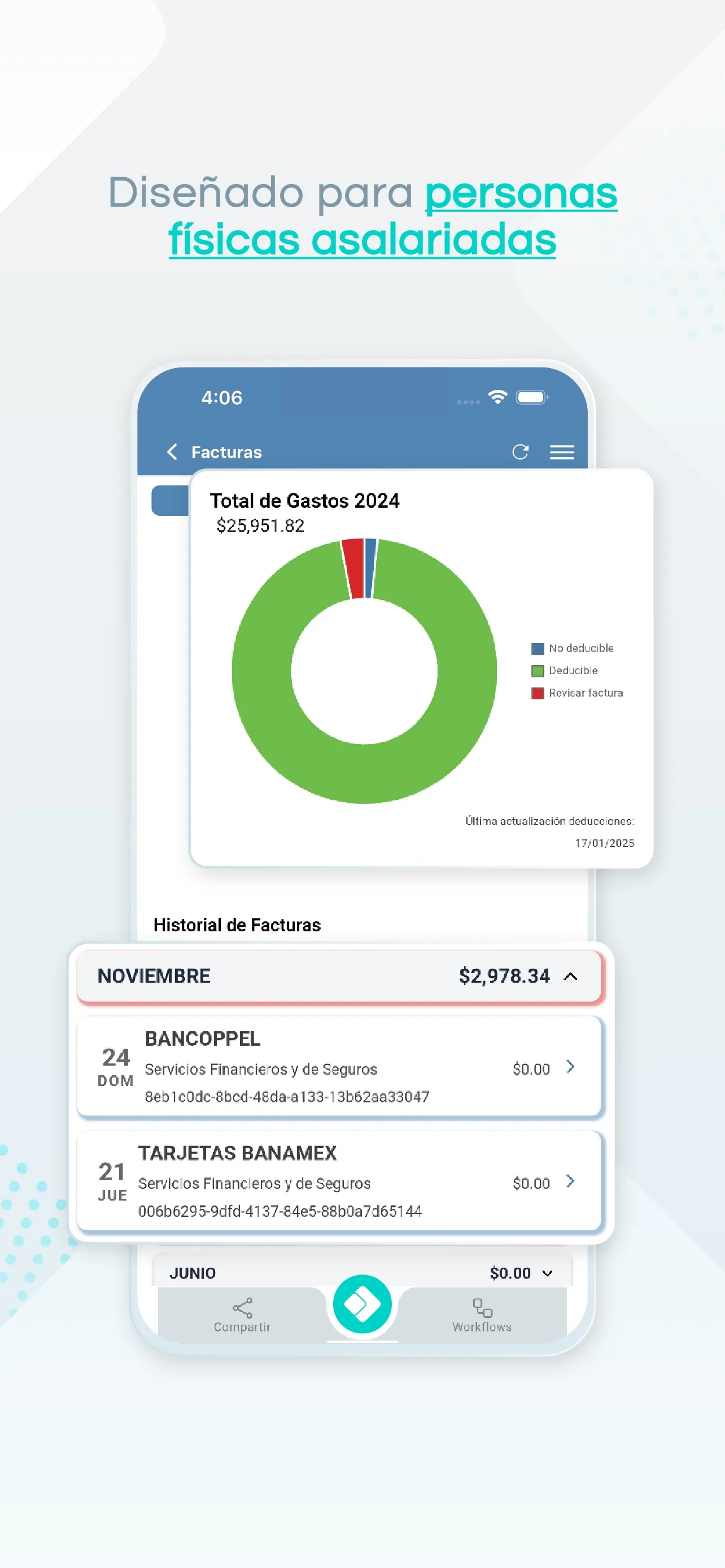Tap the 24 DOM date label
Screen dimensions: 725x1568
click(x=116, y=1067)
